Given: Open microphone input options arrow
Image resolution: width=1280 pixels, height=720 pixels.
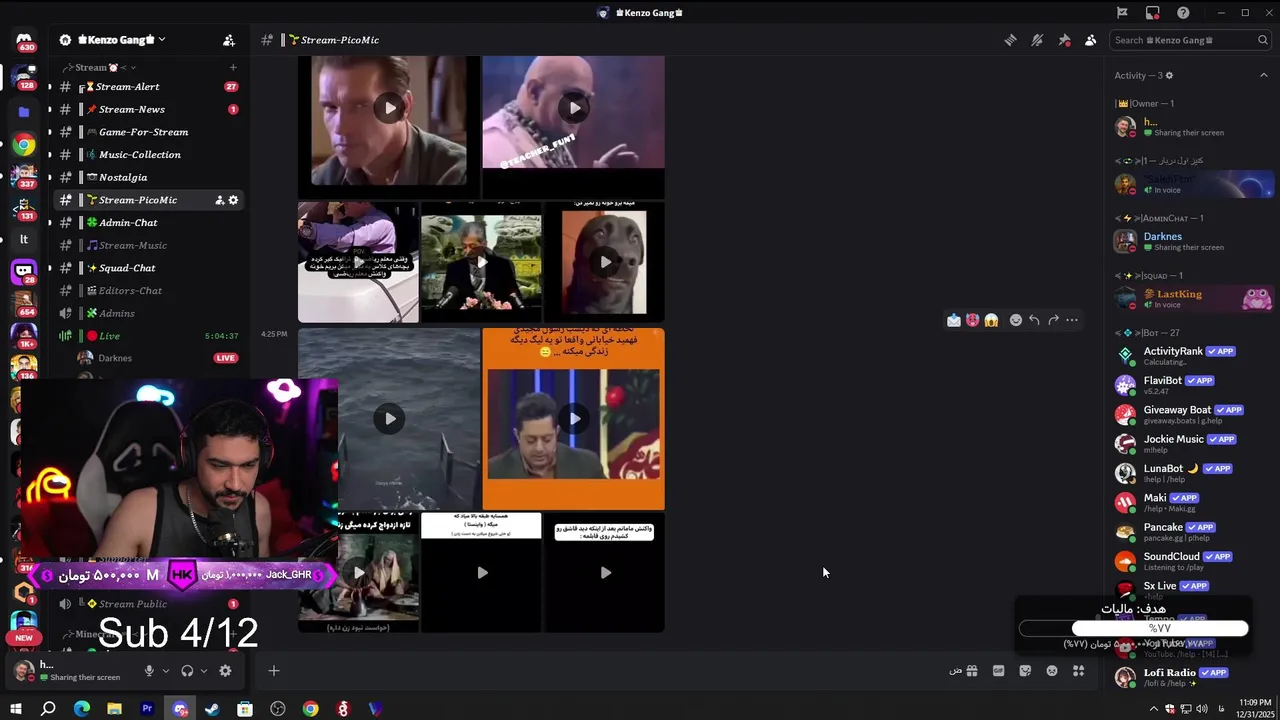Looking at the screenshot, I should point(166,671).
